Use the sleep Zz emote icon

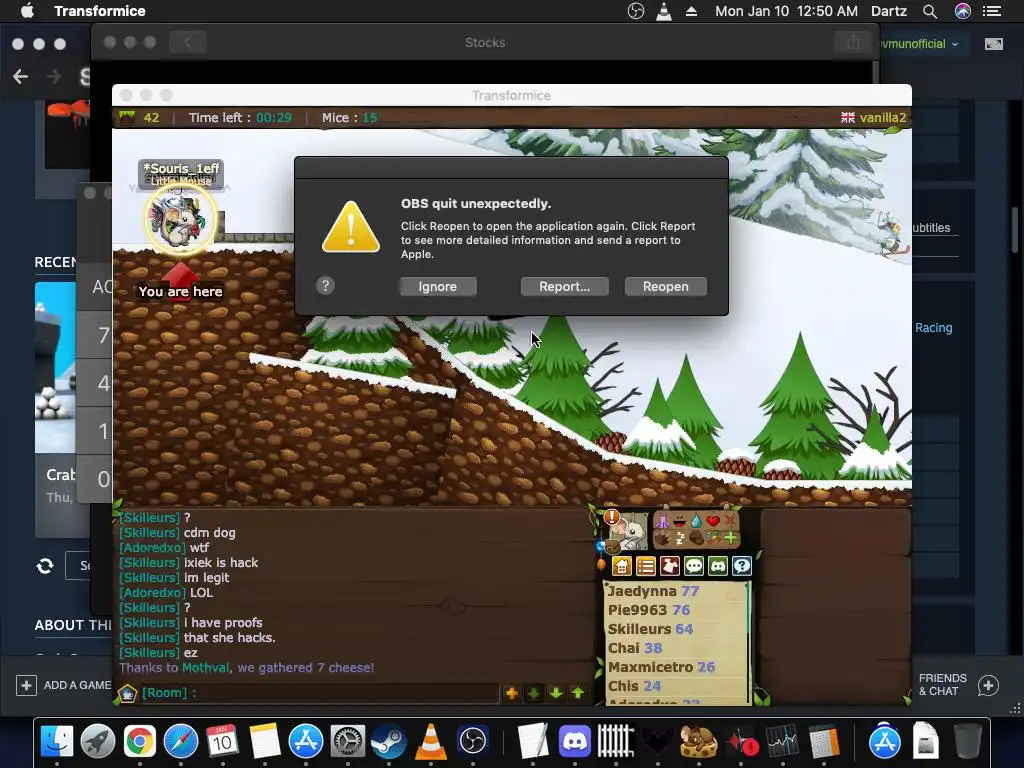(680, 539)
